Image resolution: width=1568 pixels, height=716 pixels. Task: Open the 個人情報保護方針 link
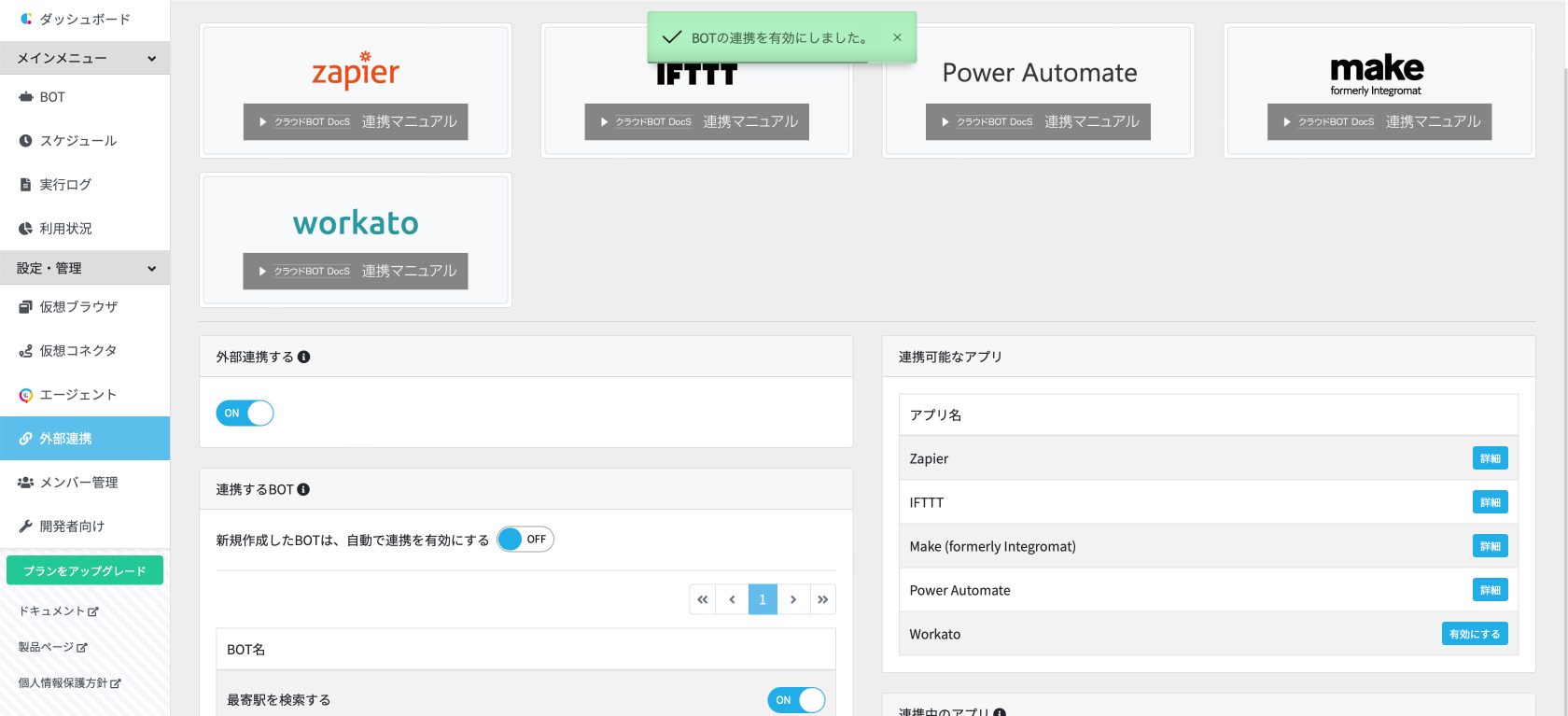(70, 683)
